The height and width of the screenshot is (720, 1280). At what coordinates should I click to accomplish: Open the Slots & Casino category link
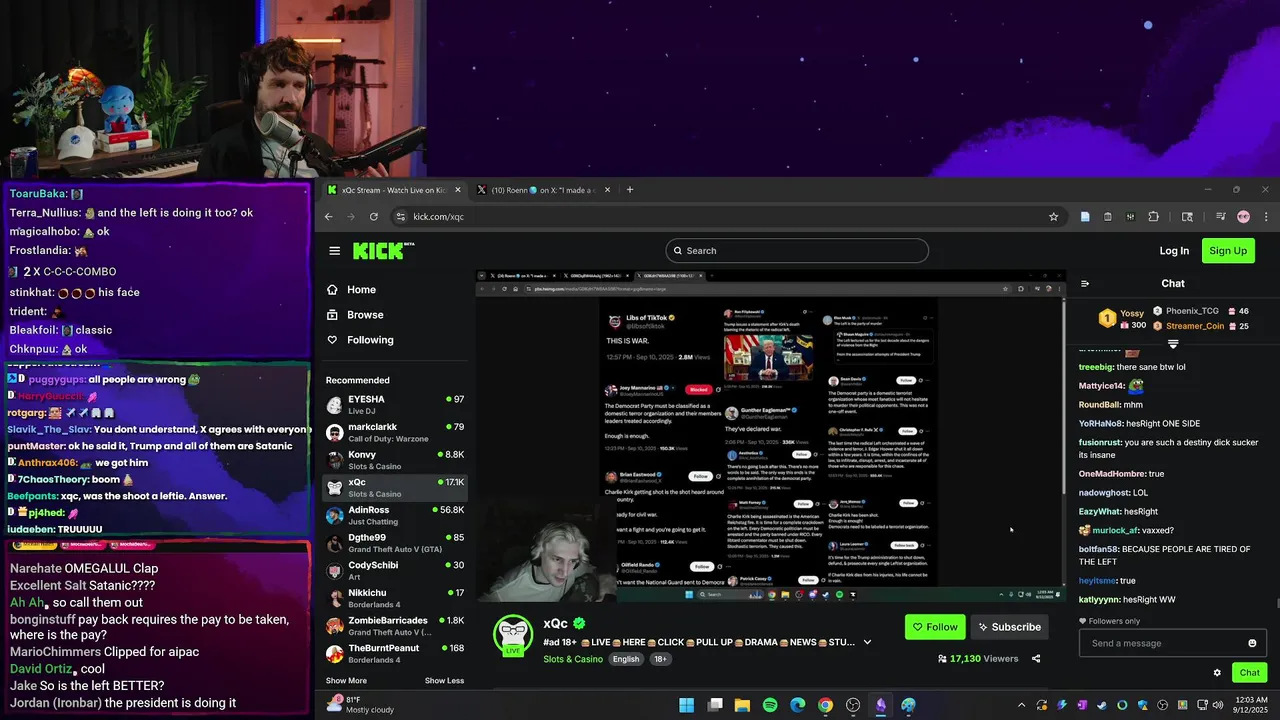coord(574,659)
